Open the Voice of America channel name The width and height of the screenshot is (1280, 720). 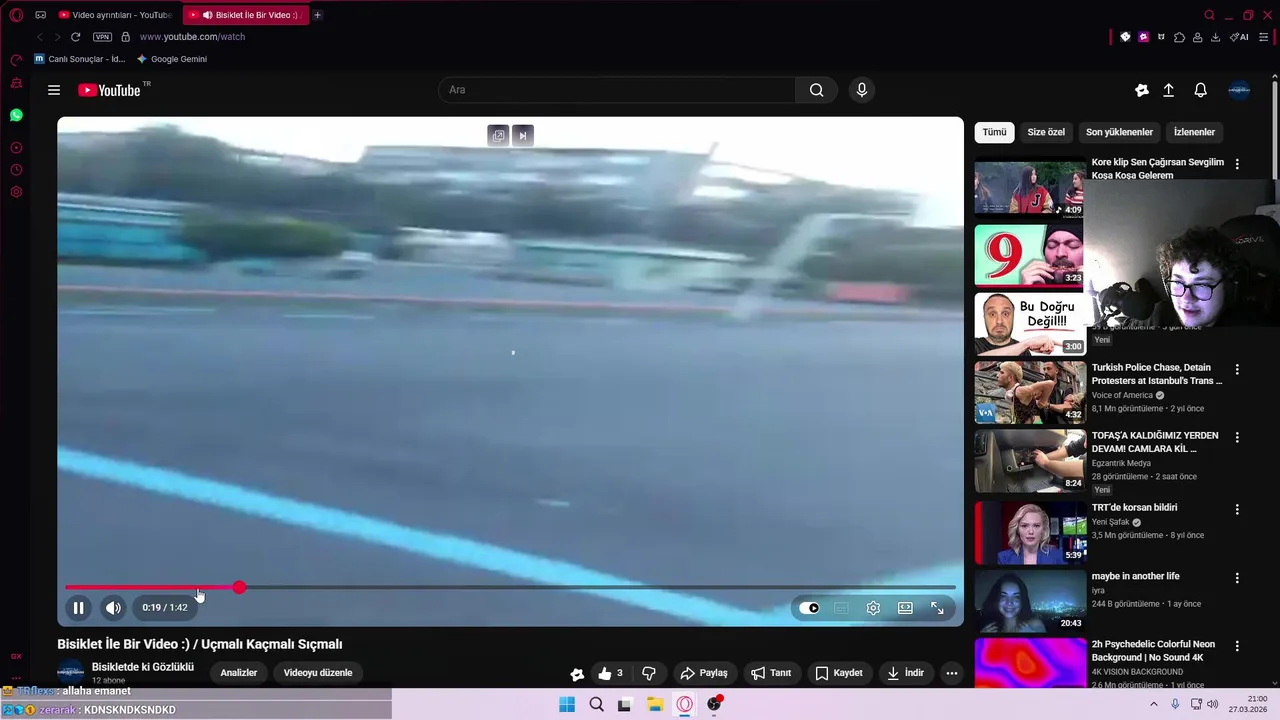click(1122, 395)
